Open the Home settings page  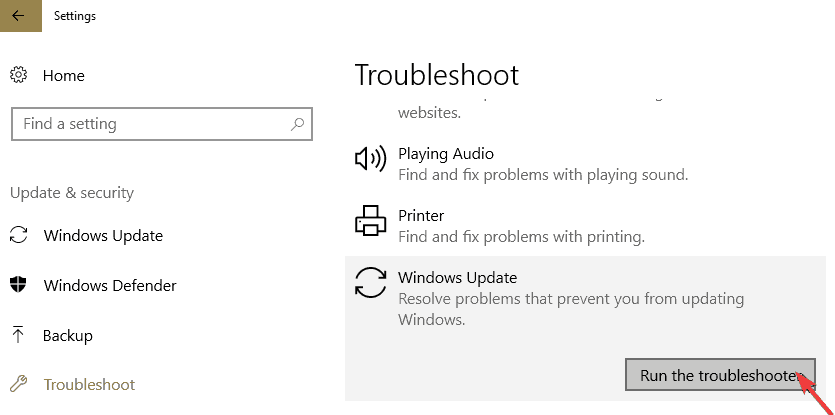[x=64, y=75]
